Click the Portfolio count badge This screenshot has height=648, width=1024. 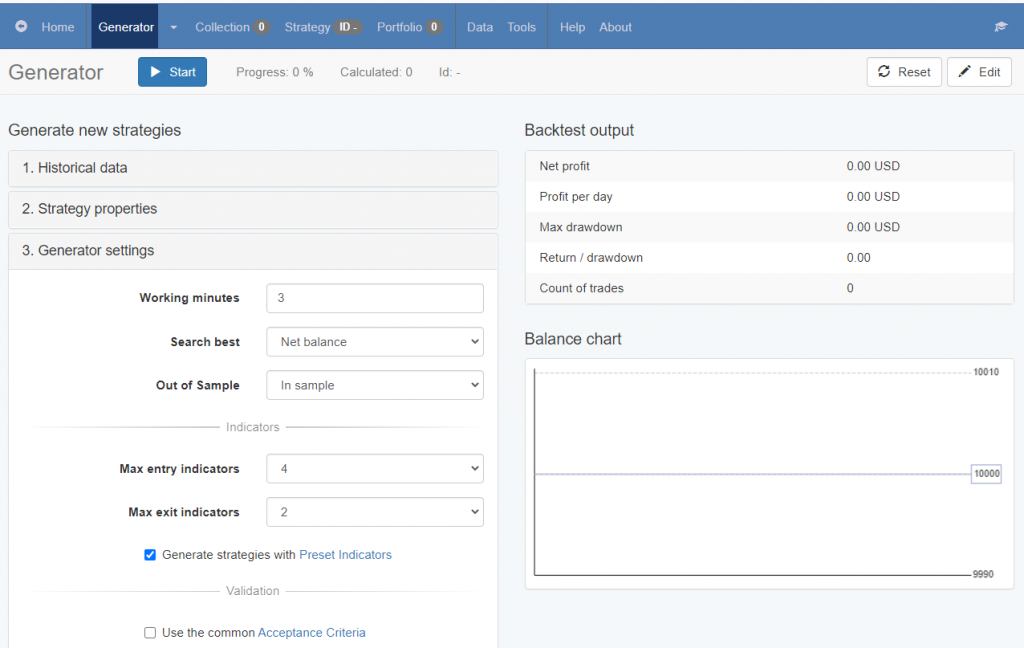tap(434, 27)
